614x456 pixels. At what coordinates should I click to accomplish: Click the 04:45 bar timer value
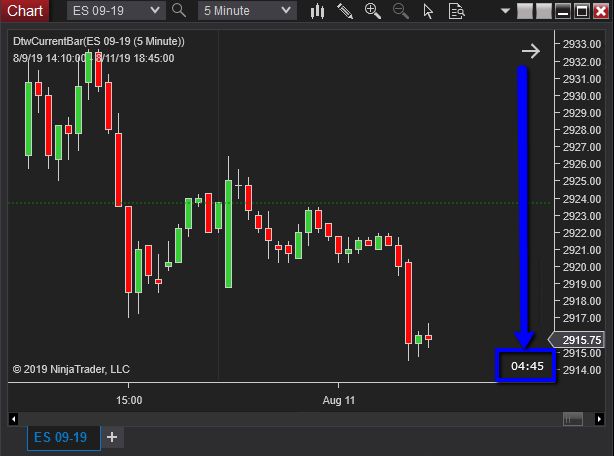527,366
